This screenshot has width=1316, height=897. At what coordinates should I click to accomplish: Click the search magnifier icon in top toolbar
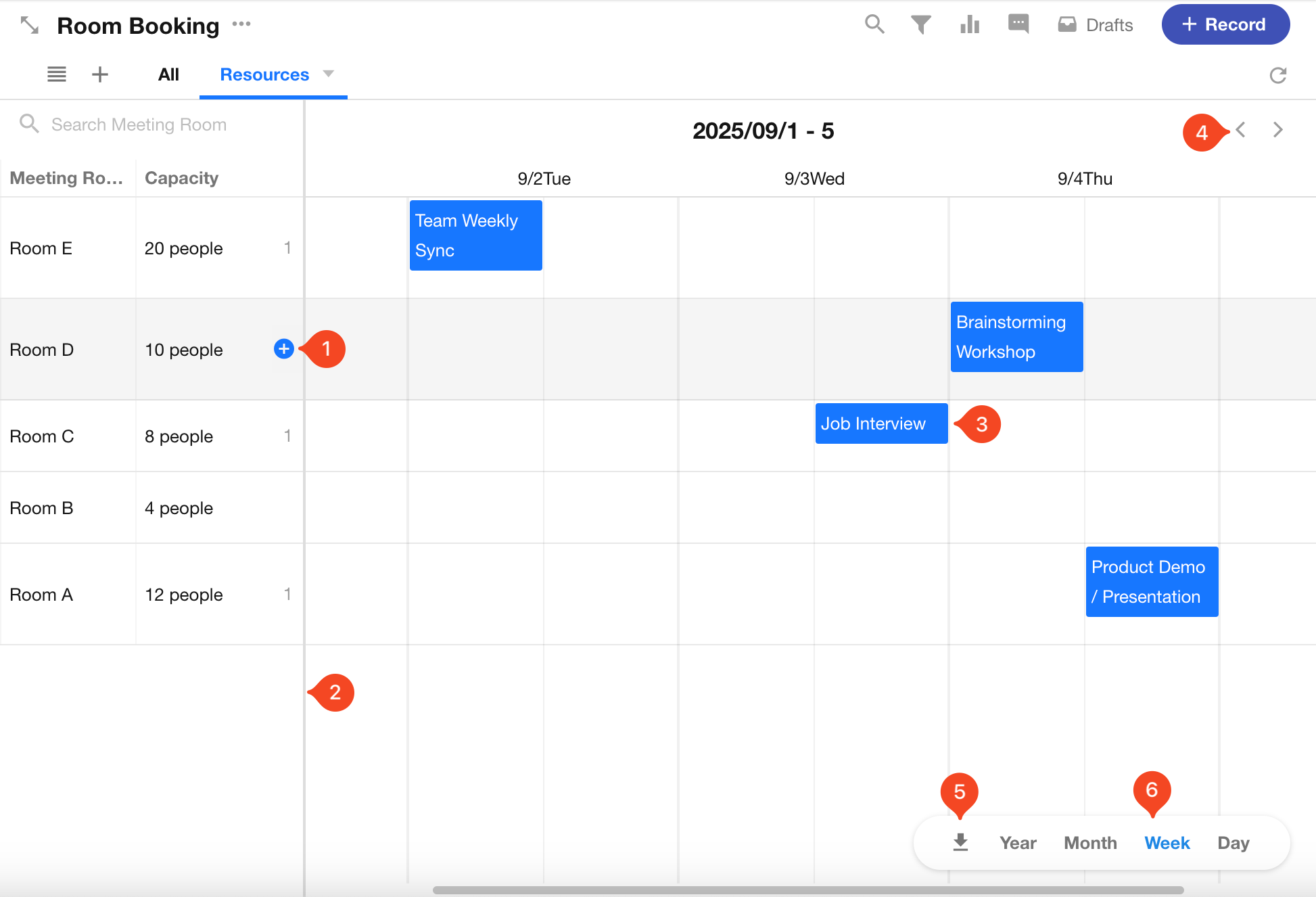[874, 24]
